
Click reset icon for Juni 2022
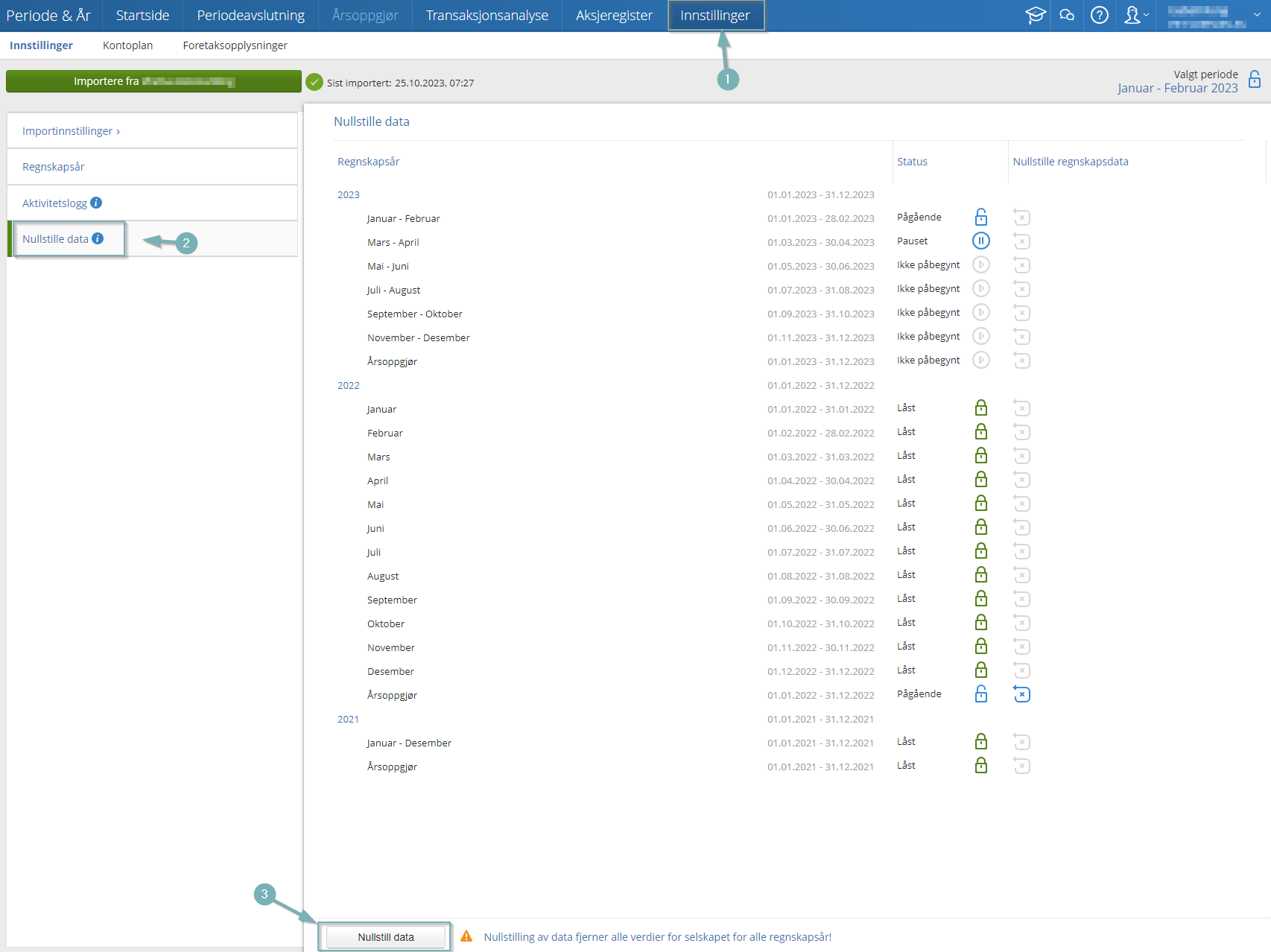tap(1021, 527)
